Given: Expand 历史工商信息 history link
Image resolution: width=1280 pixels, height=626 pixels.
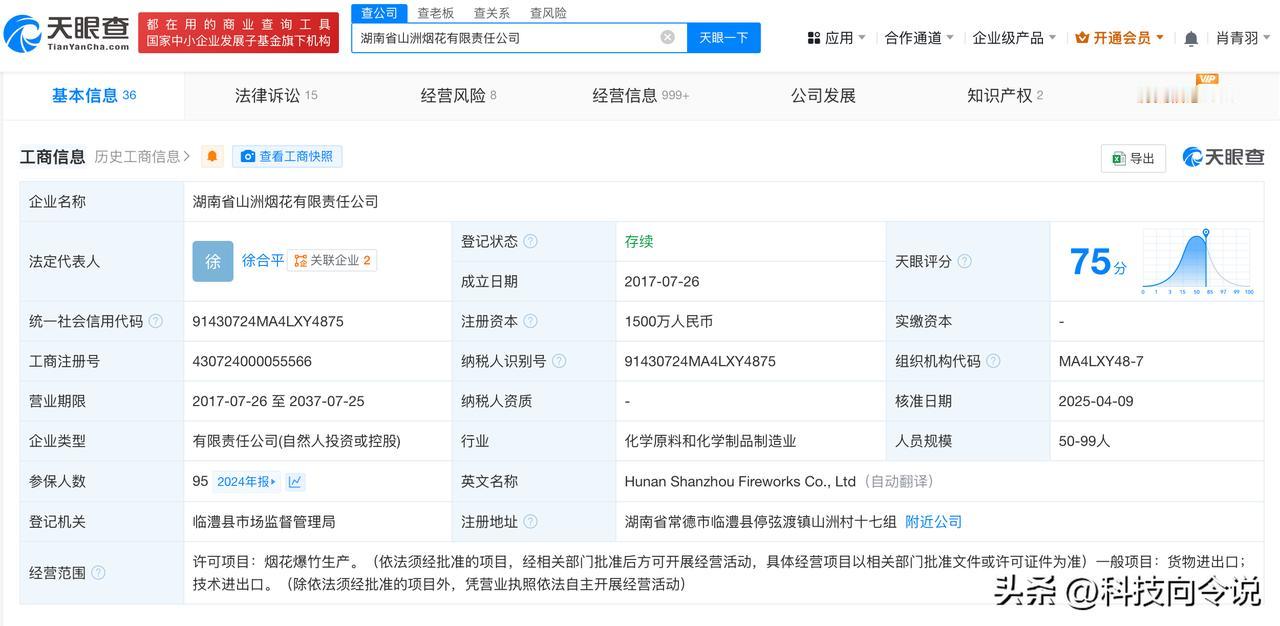Looking at the screenshot, I should [x=142, y=156].
